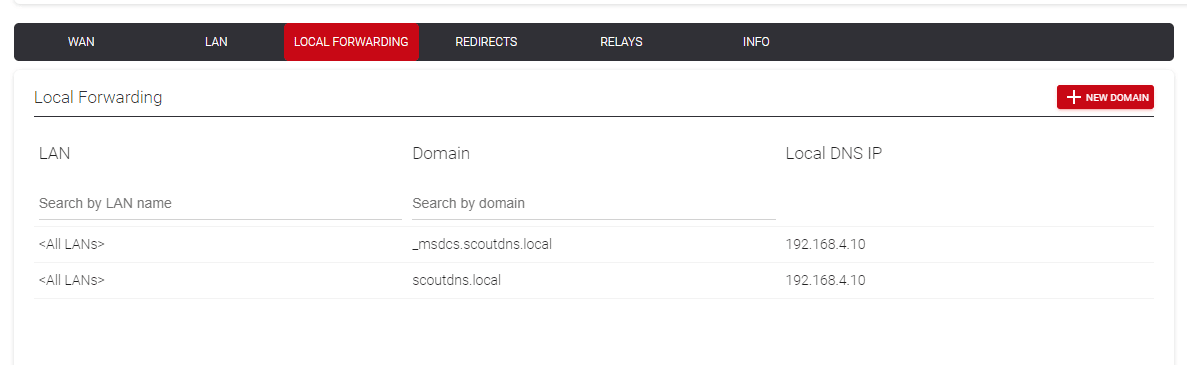Click the All LANs cell in second row
1187x365 pixels.
71,280
